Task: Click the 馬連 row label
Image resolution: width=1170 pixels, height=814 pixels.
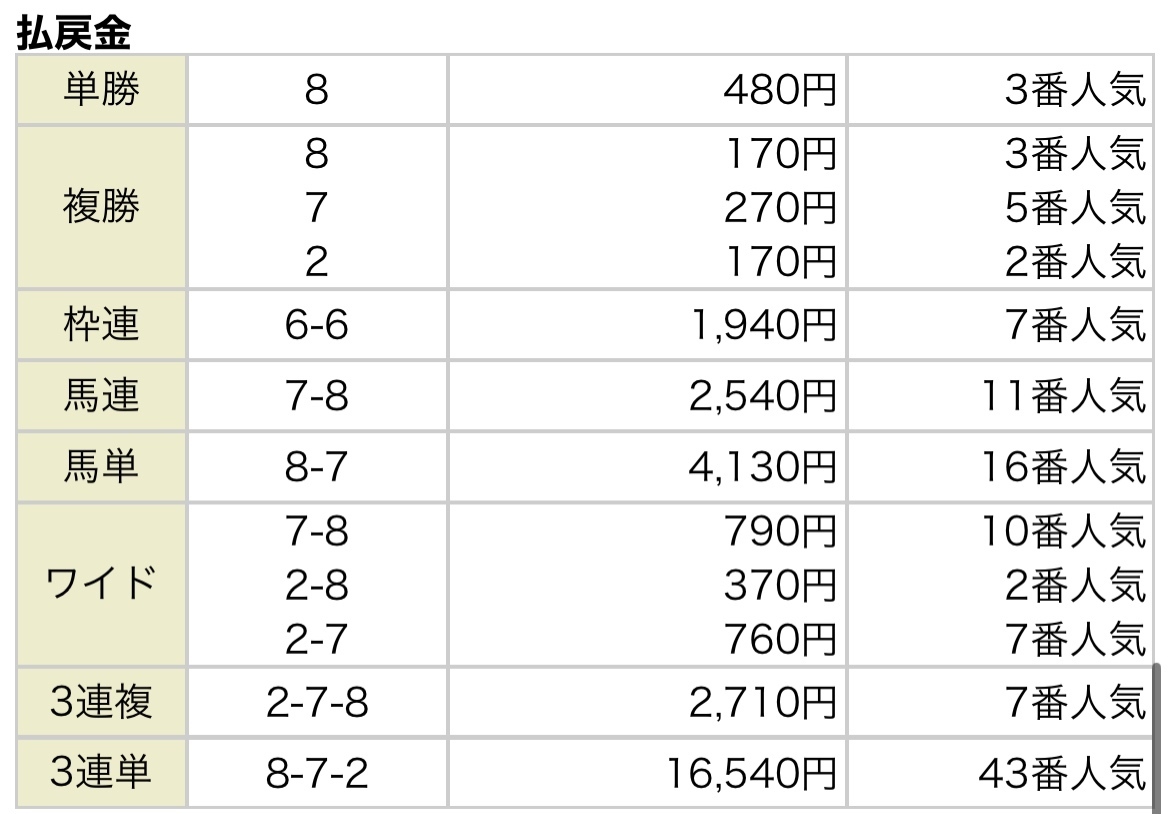Action: click(x=101, y=395)
